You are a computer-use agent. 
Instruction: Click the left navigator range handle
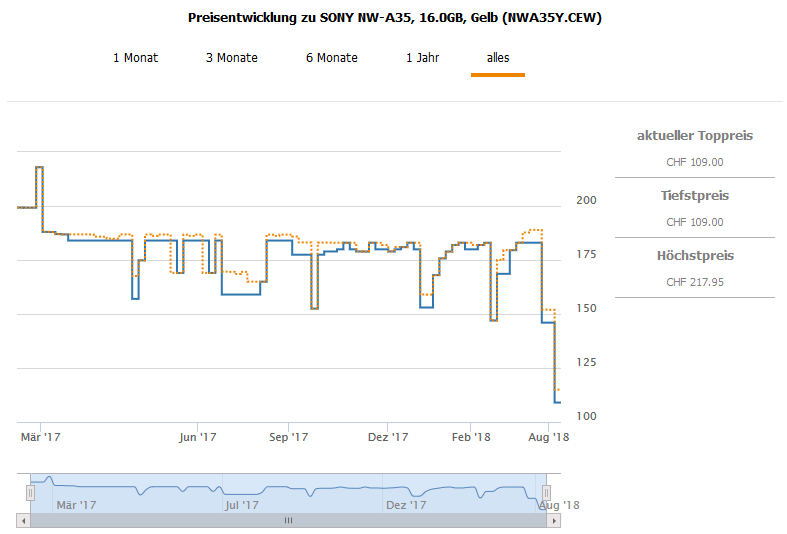(x=30, y=492)
